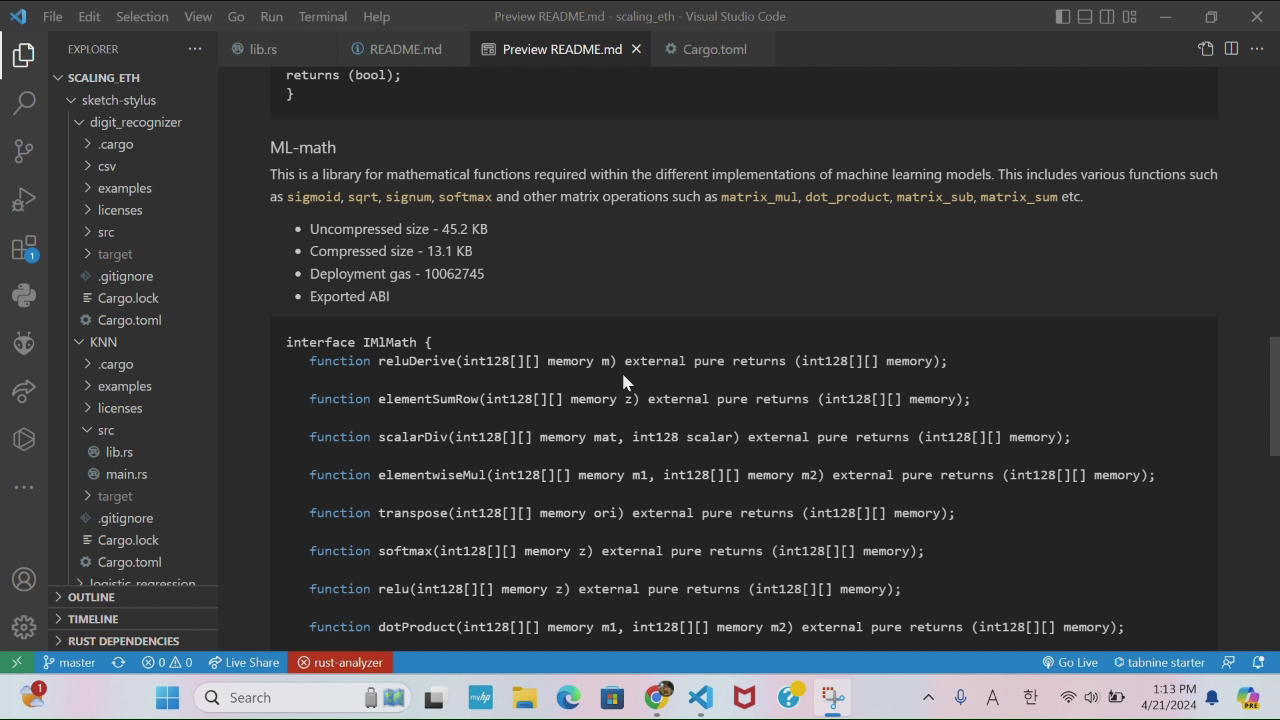Toggle the secondary side bar
This screenshot has width=1280, height=720.
coord(1107,16)
